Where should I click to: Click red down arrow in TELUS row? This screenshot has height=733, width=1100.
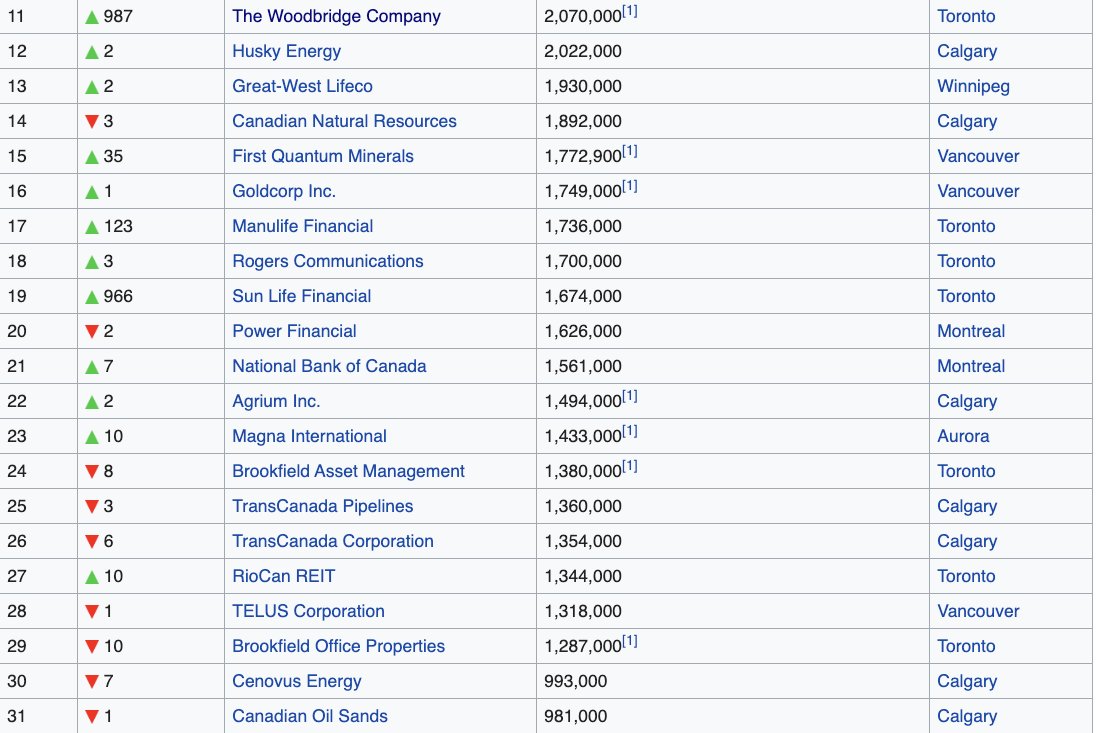click(x=92, y=612)
